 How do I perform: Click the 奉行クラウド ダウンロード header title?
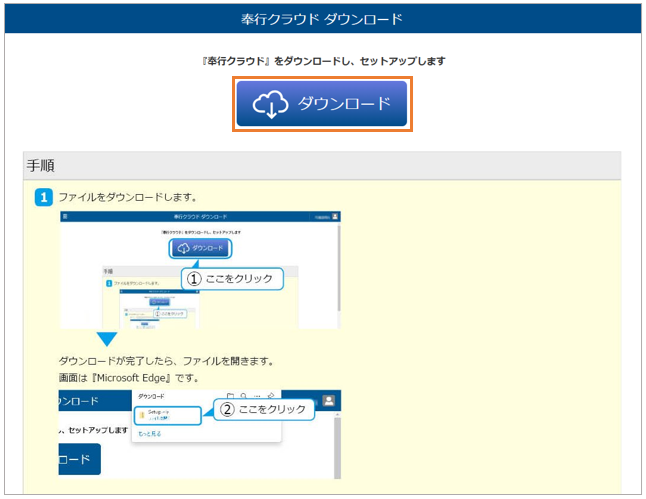[322, 19]
